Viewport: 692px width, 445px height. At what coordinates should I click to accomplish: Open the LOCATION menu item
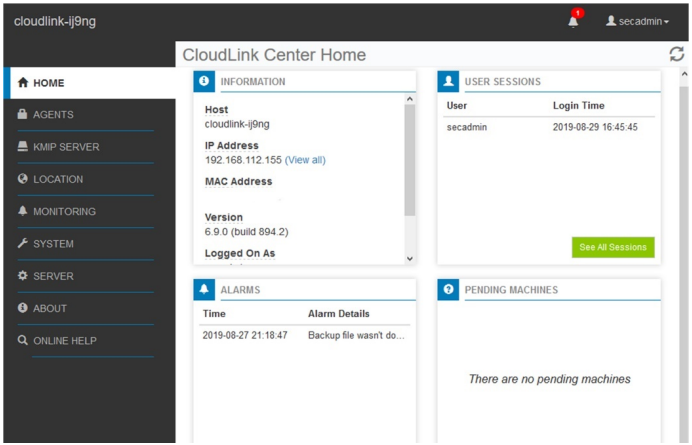click(x=86, y=179)
